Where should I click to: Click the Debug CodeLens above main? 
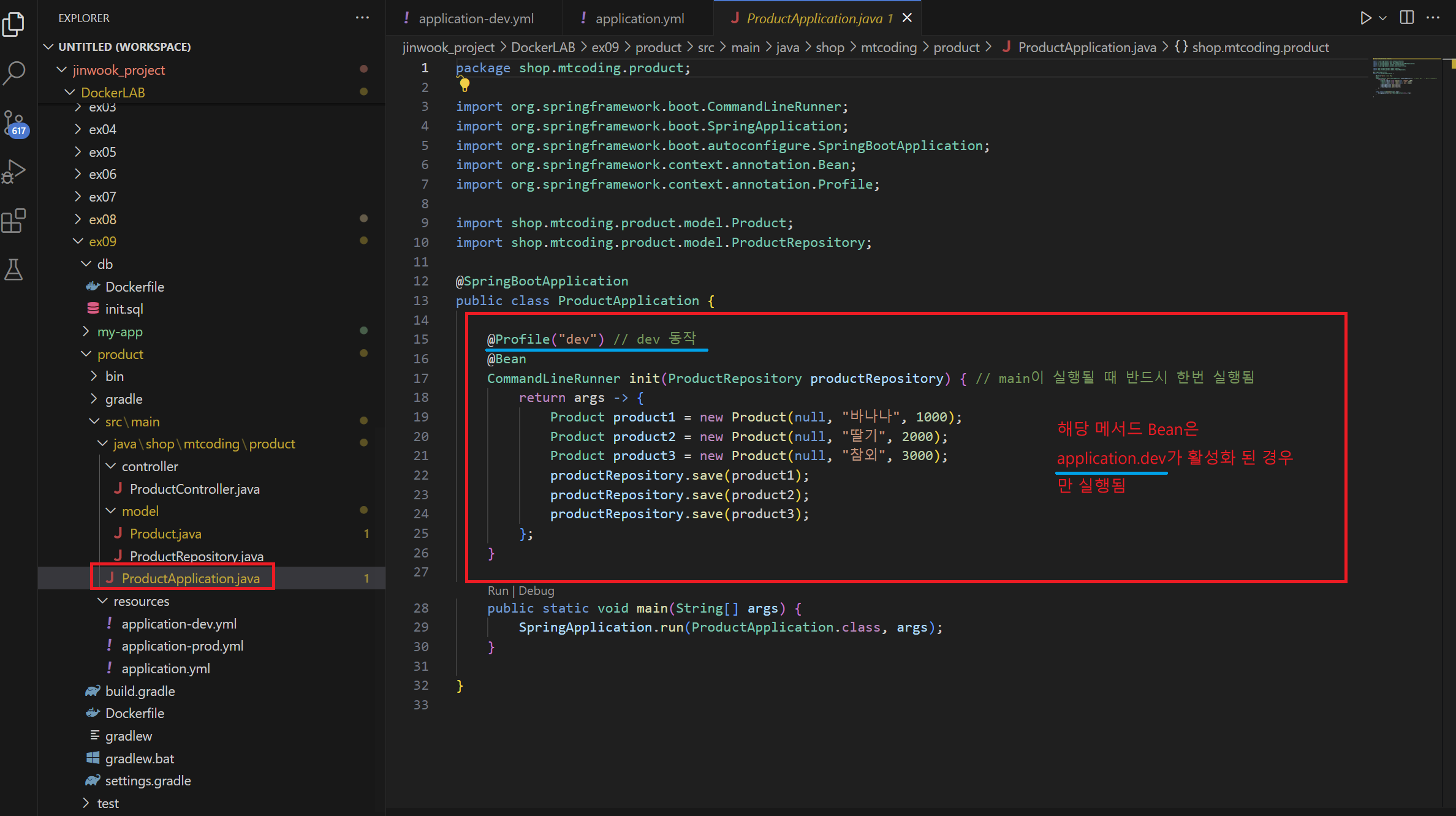[536, 591]
